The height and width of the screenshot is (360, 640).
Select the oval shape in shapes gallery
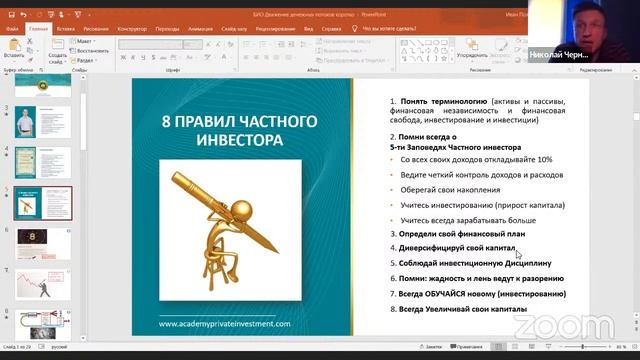tap(436, 42)
